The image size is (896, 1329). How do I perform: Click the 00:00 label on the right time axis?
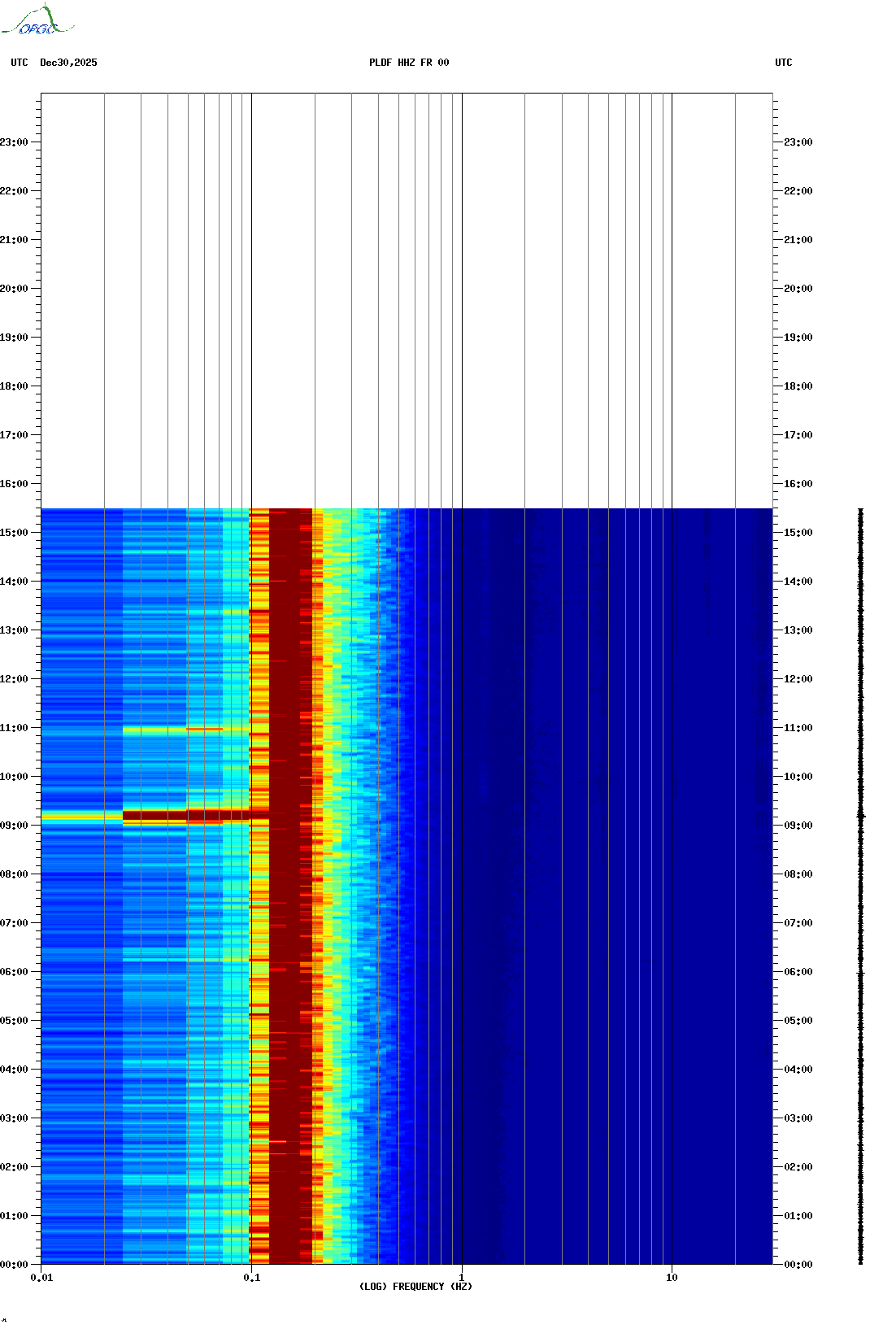click(798, 1265)
